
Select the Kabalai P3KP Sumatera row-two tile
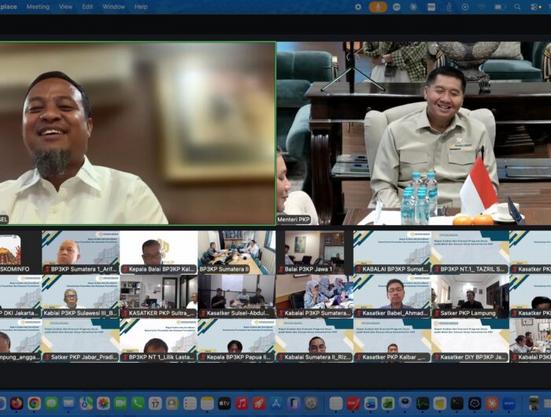[x=315, y=296]
